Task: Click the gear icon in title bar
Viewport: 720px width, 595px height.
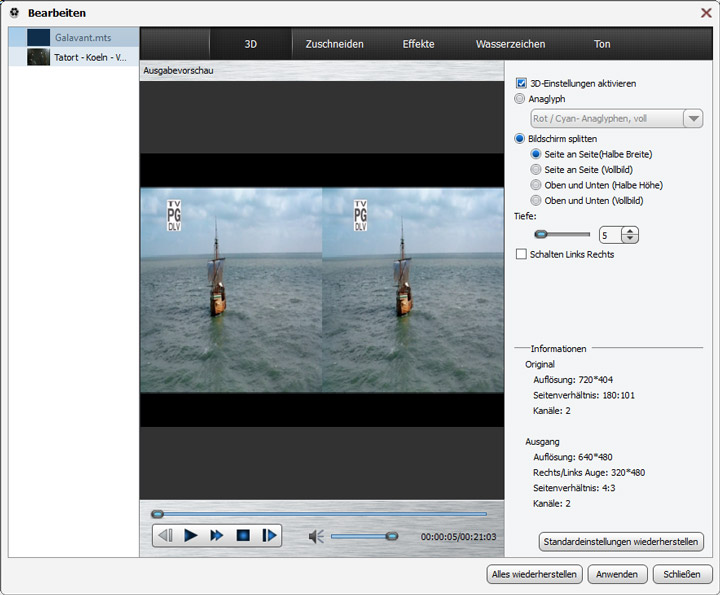Action: click(x=14, y=13)
